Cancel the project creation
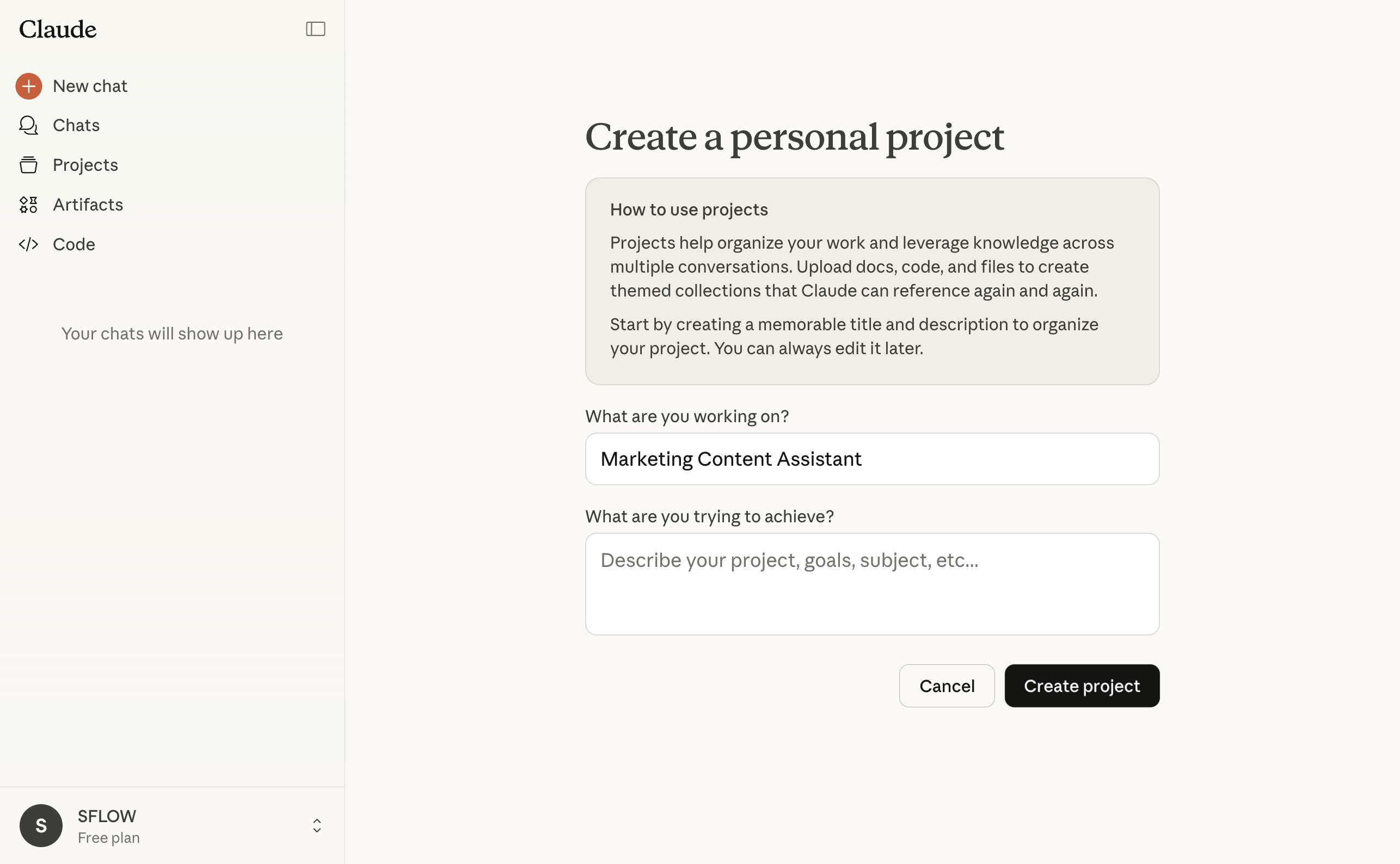 tap(946, 685)
